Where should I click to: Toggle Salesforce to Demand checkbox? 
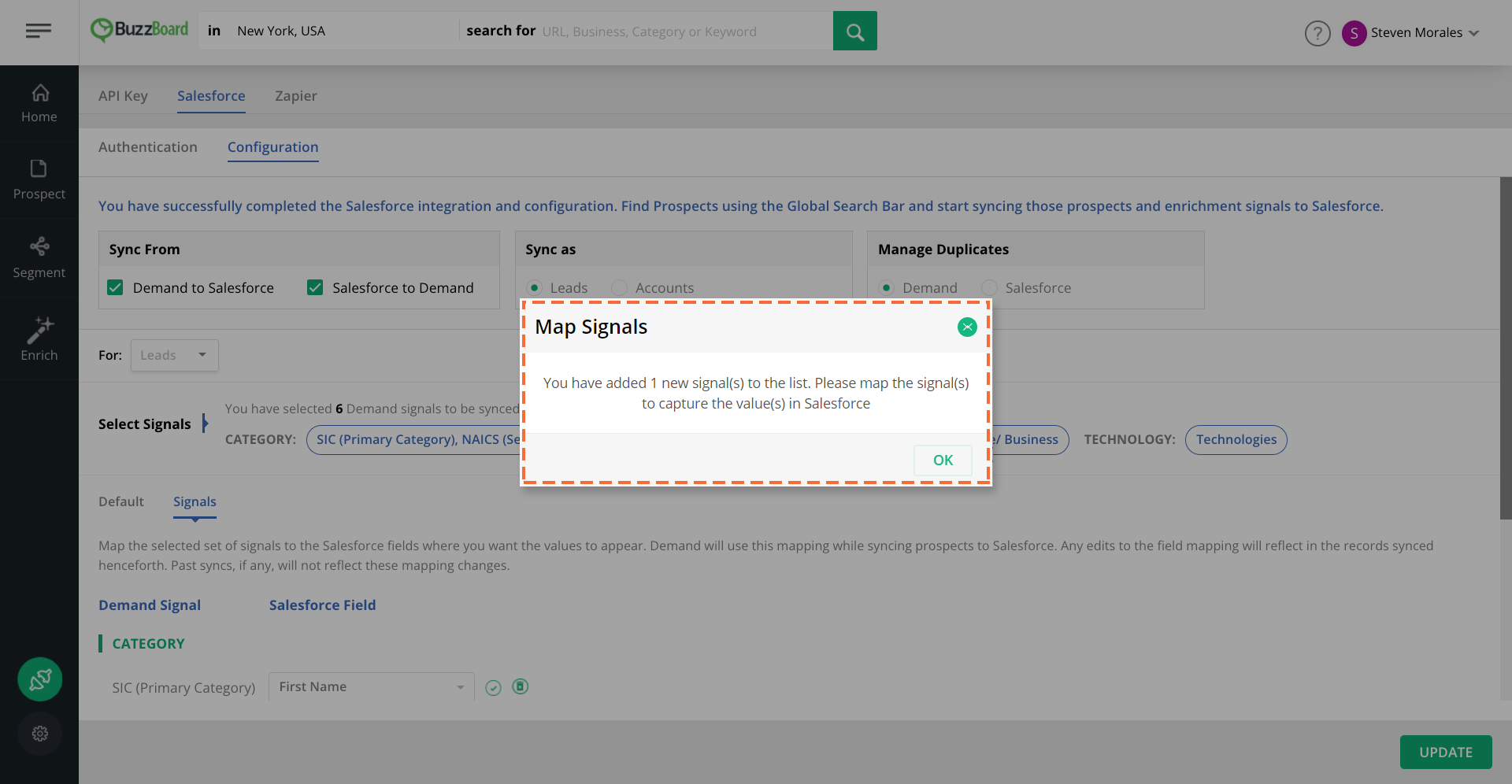pyautogui.click(x=315, y=287)
